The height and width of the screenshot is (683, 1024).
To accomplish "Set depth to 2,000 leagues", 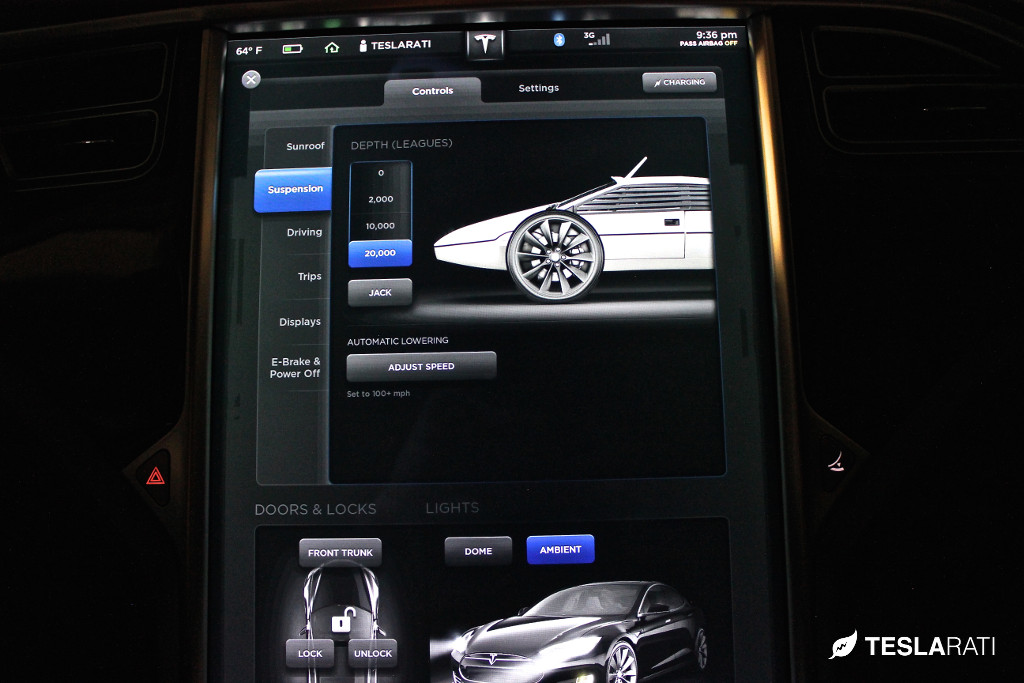I will tap(381, 199).
